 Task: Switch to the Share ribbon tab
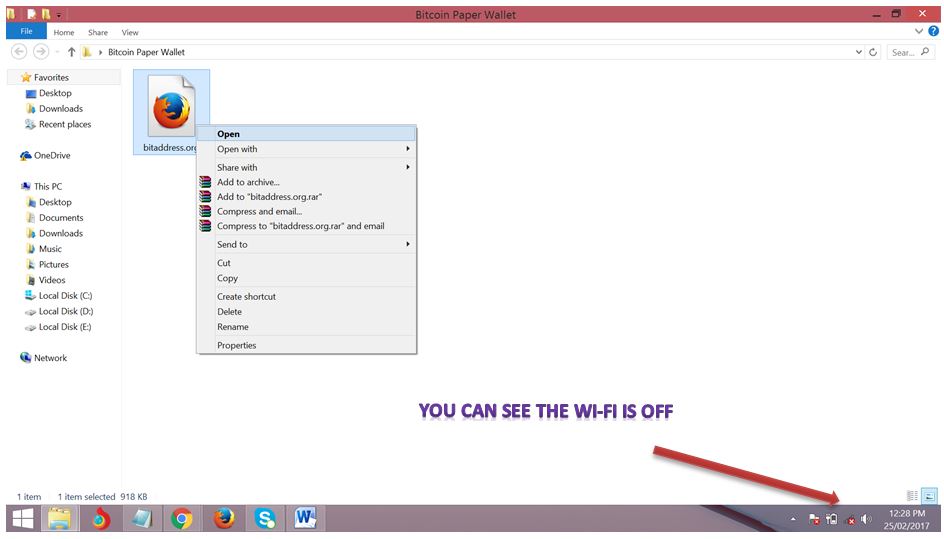pos(98,33)
